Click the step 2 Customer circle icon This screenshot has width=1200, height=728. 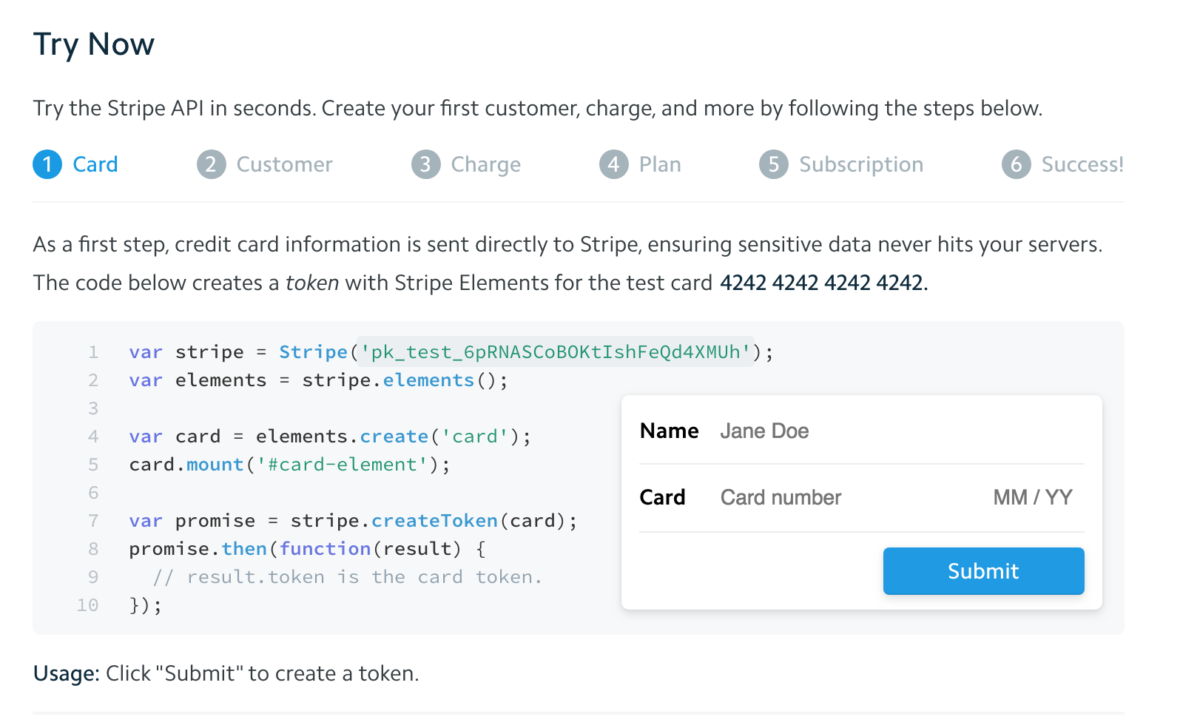tap(211, 164)
